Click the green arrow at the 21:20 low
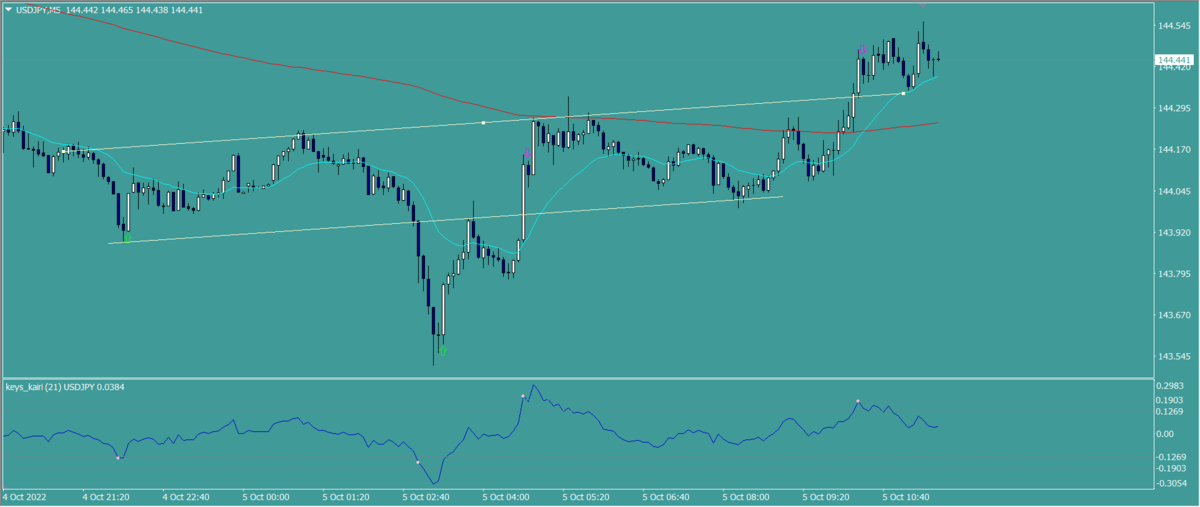Screen dimensions: 1200x507 point(126,238)
